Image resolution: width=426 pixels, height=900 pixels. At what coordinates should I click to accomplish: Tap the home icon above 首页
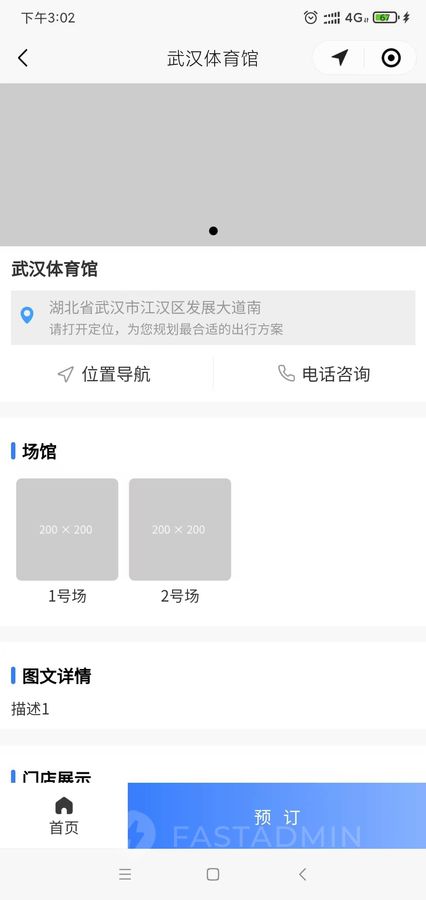64,805
